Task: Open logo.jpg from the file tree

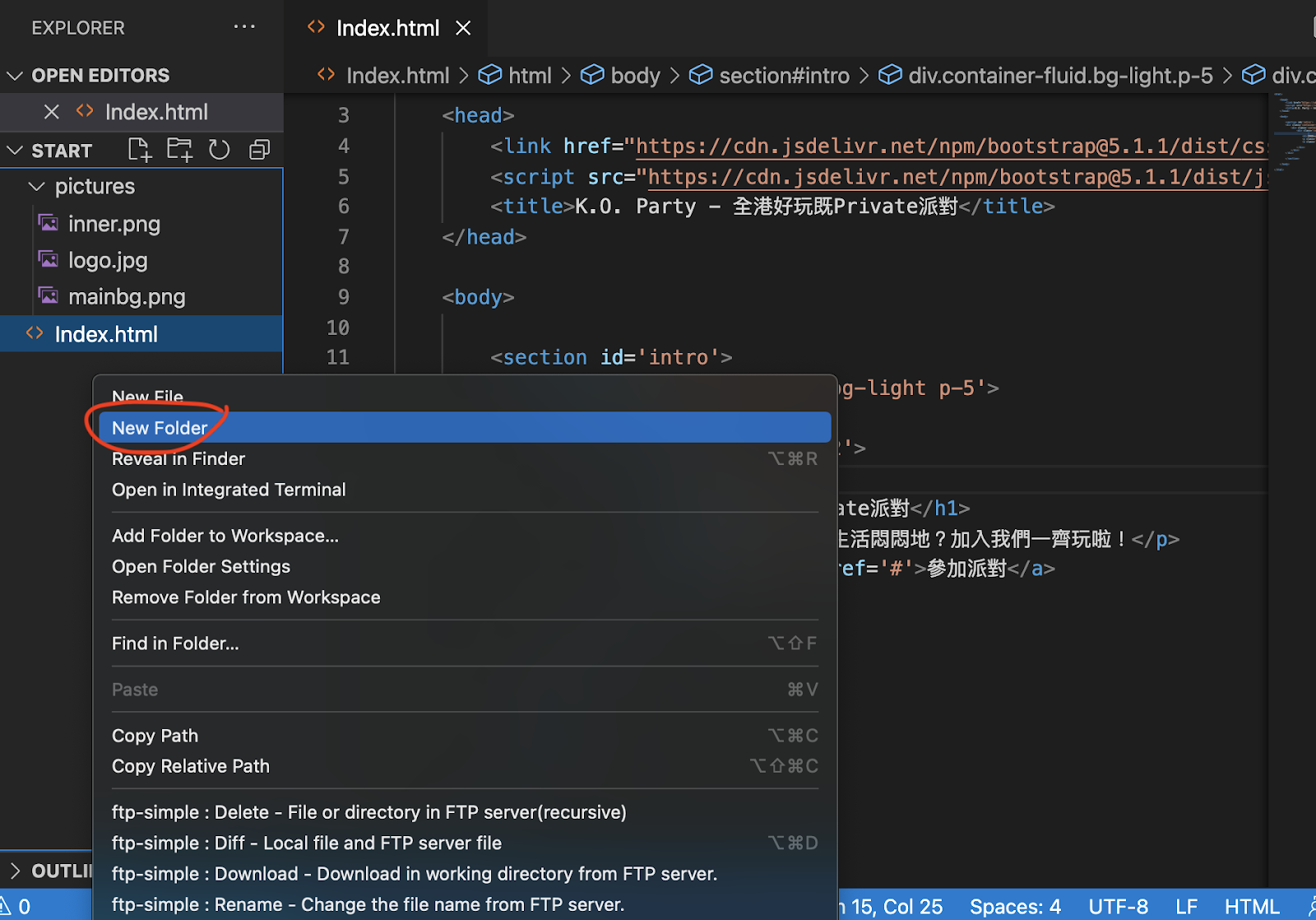Action: point(141,260)
